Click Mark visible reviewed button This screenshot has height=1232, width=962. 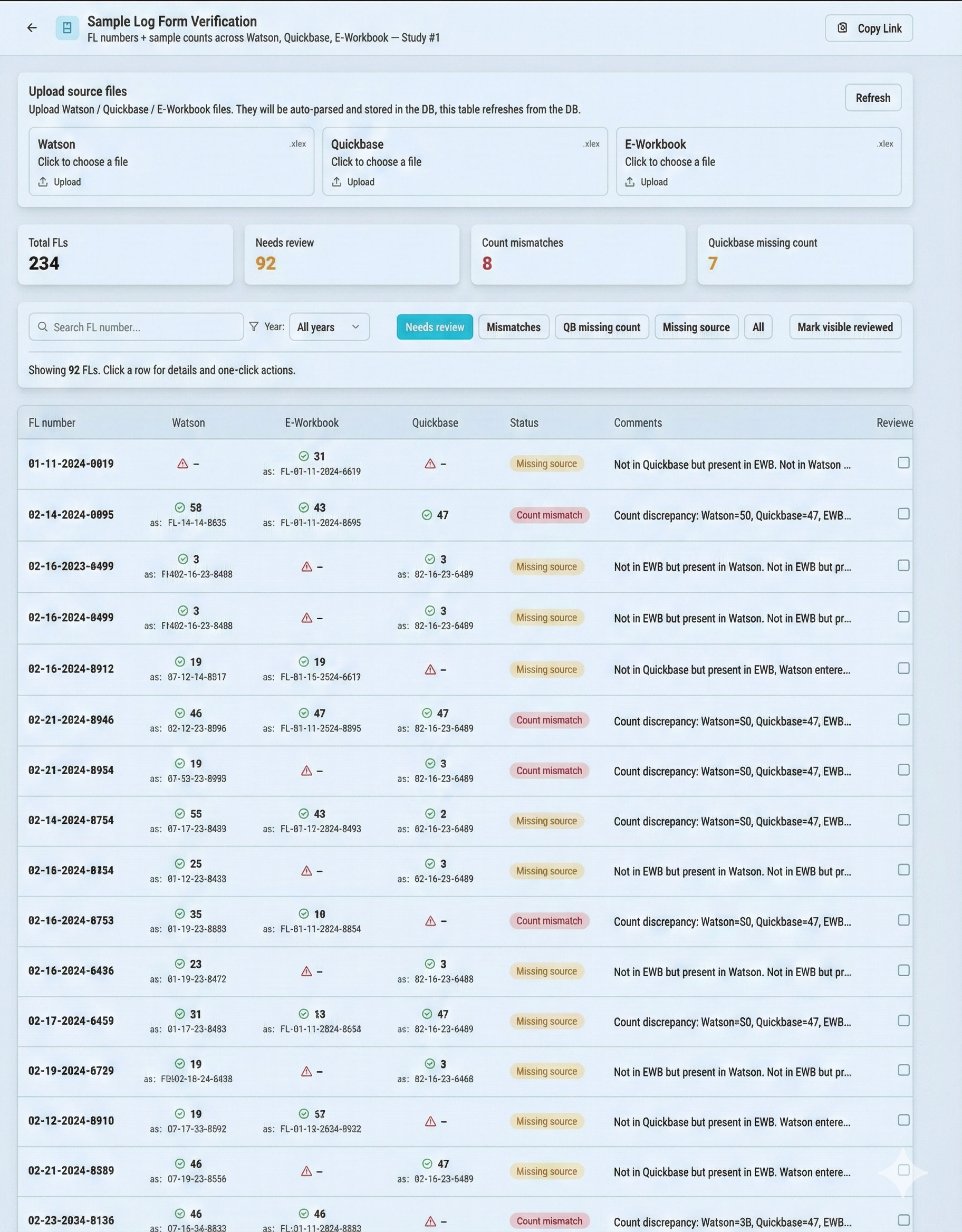844,327
